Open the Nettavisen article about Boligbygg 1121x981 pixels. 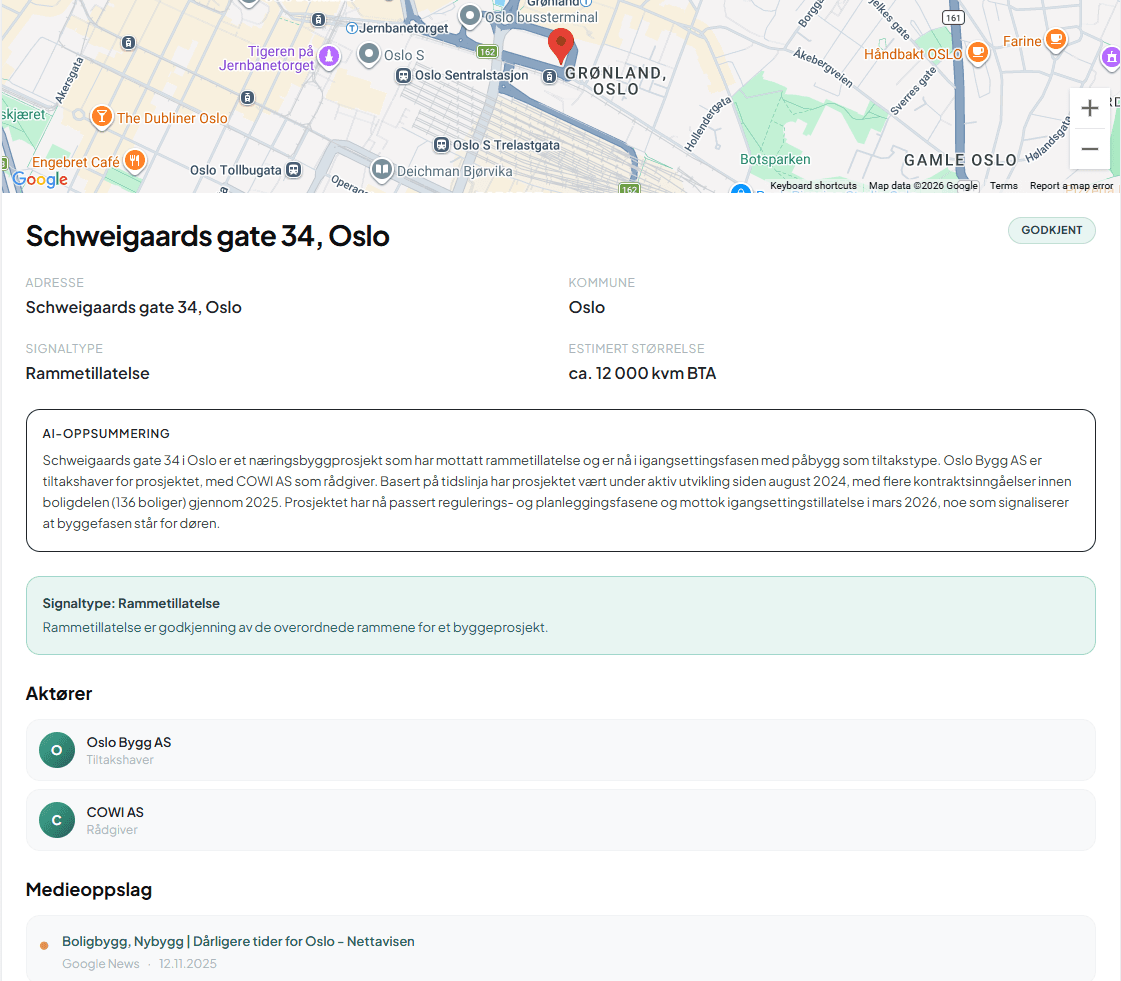[239, 941]
